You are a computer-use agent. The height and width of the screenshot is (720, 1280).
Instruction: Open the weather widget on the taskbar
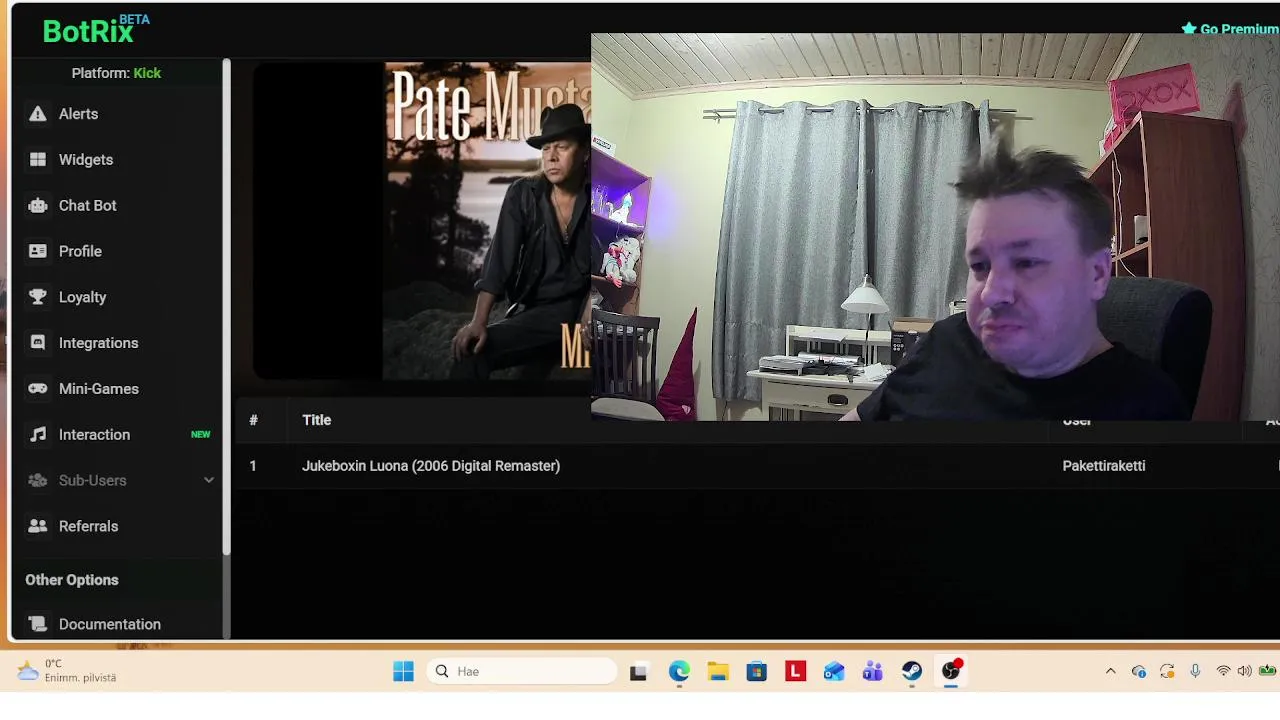[x=68, y=671]
